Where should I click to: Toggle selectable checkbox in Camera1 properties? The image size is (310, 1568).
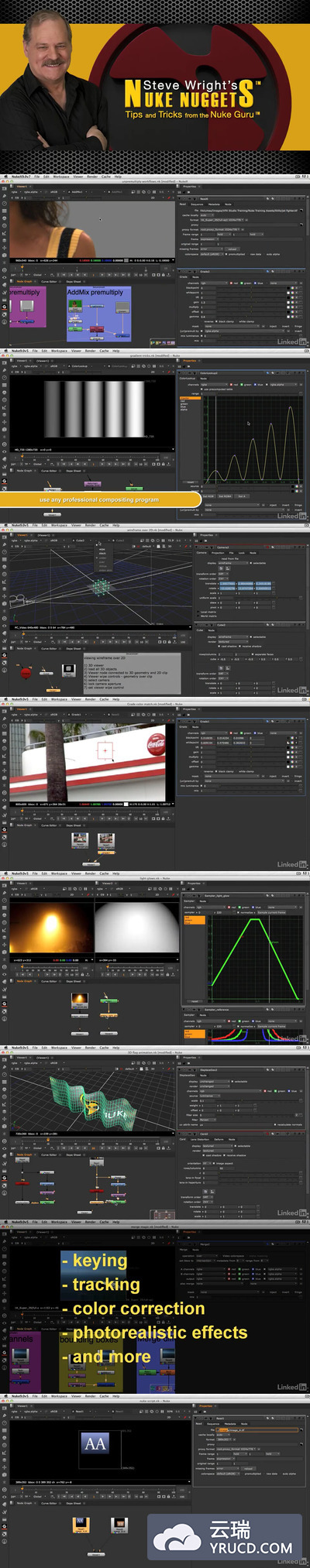(252, 563)
